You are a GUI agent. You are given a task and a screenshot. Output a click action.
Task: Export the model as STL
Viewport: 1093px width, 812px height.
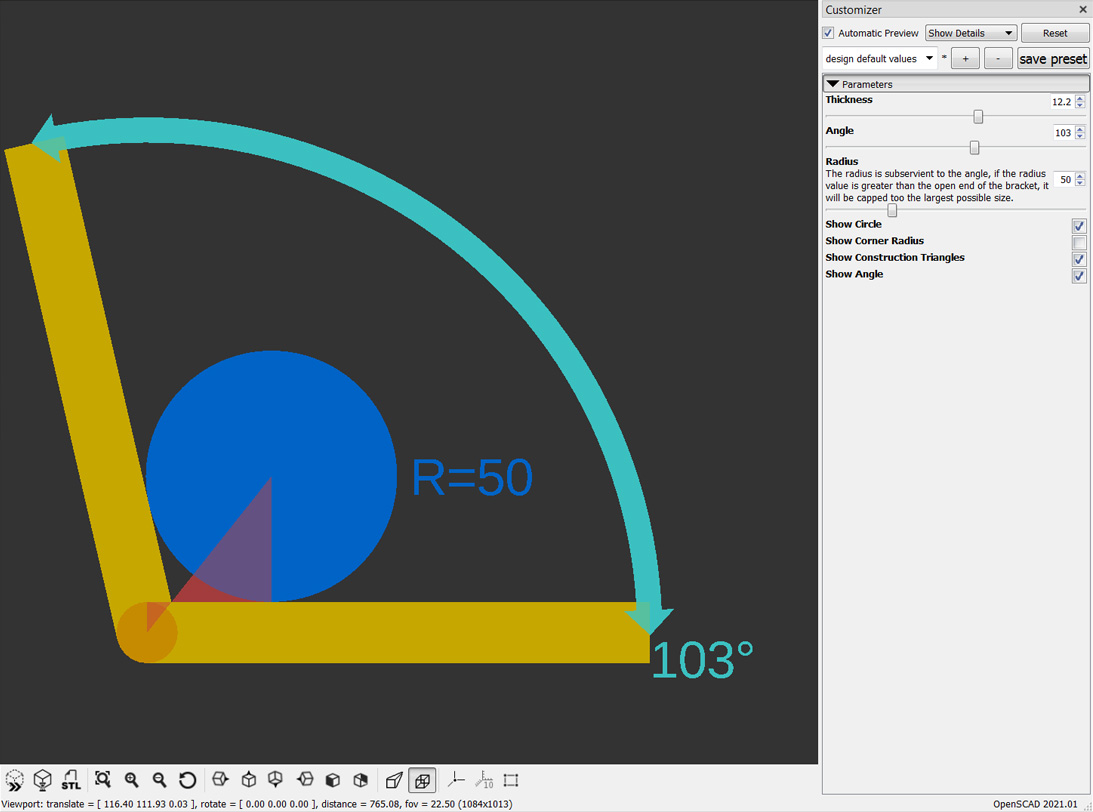[71, 780]
